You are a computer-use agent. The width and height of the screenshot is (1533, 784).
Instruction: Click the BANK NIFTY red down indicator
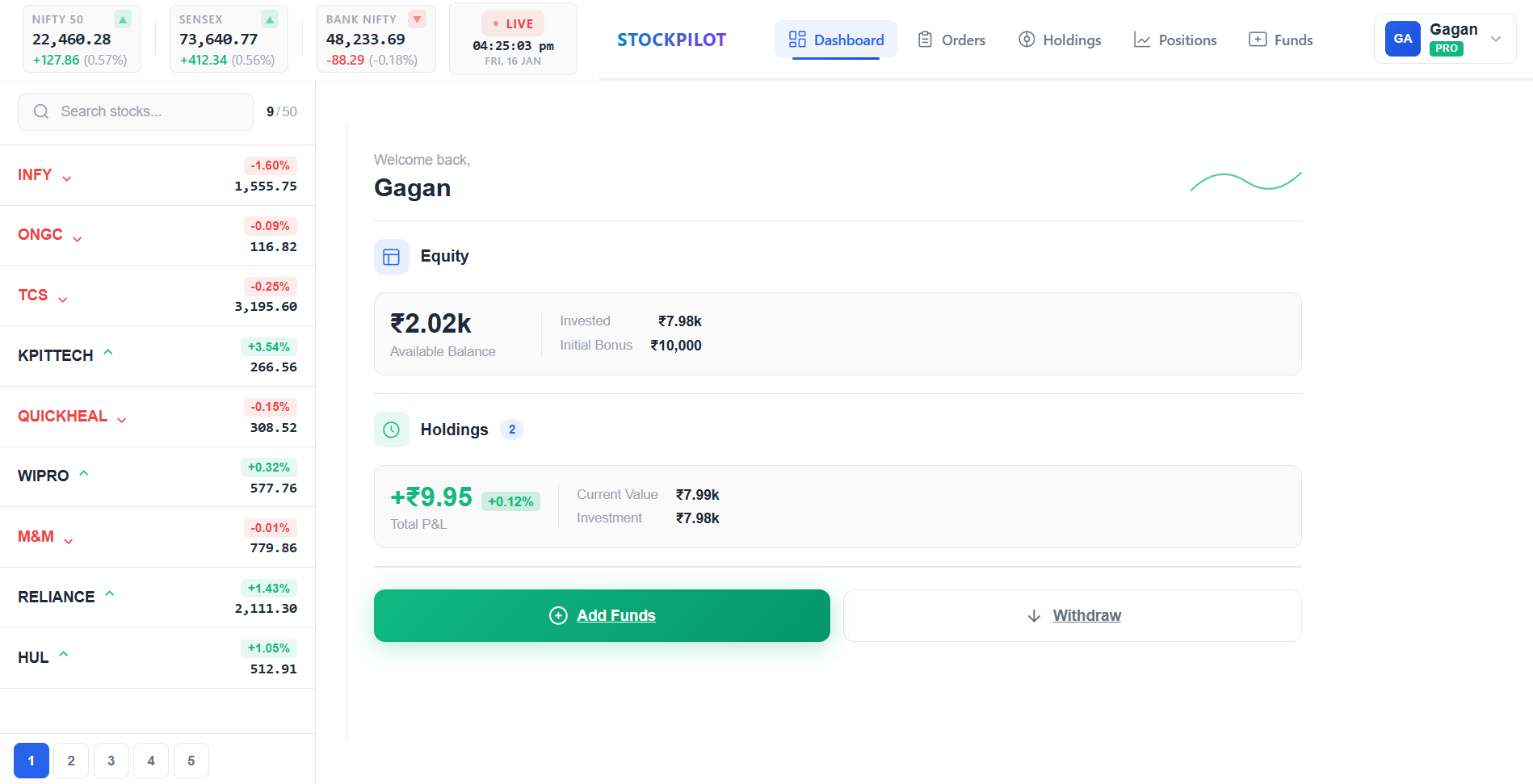418,18
